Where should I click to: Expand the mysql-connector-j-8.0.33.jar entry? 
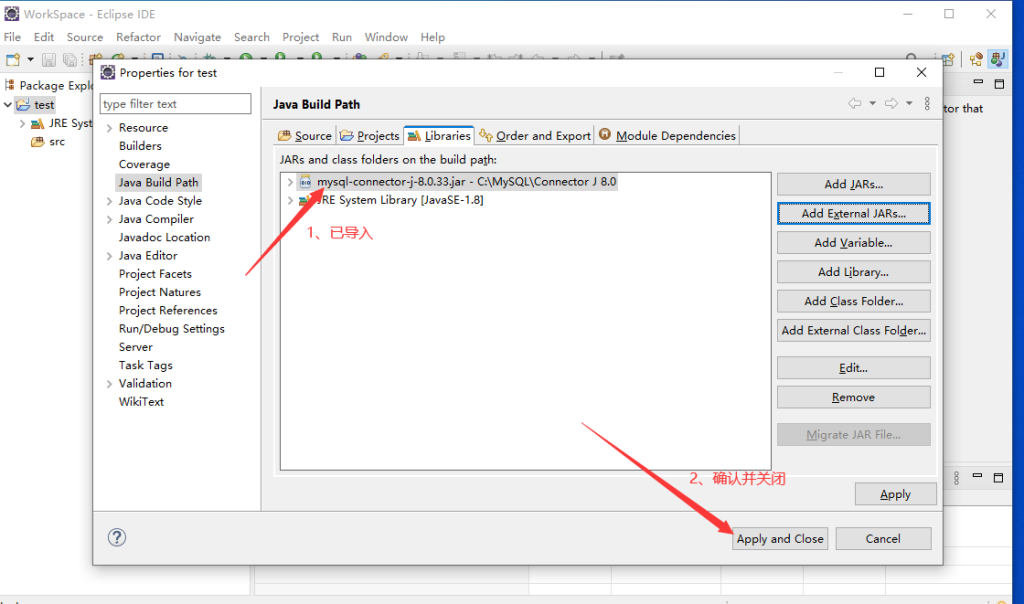click(x=290, y=182)
